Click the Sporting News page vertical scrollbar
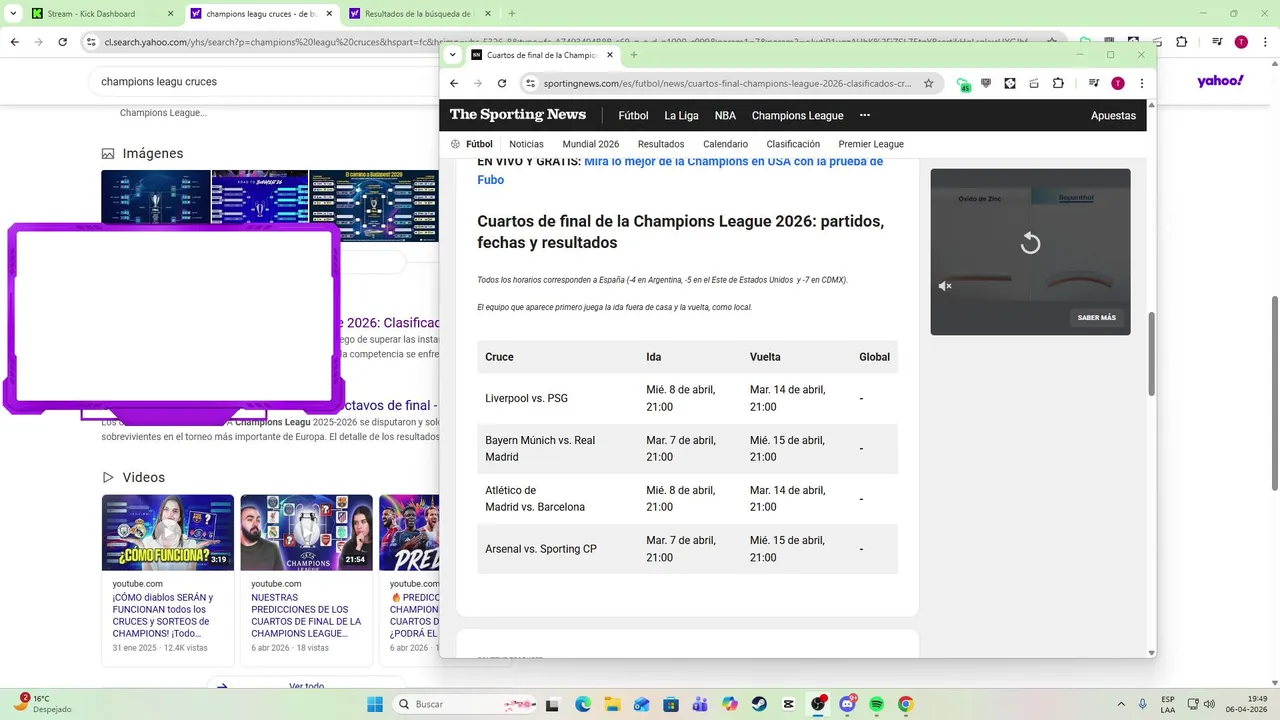Image resolution: width=1280 pixels, height=720 pixels. [1151, 353]
